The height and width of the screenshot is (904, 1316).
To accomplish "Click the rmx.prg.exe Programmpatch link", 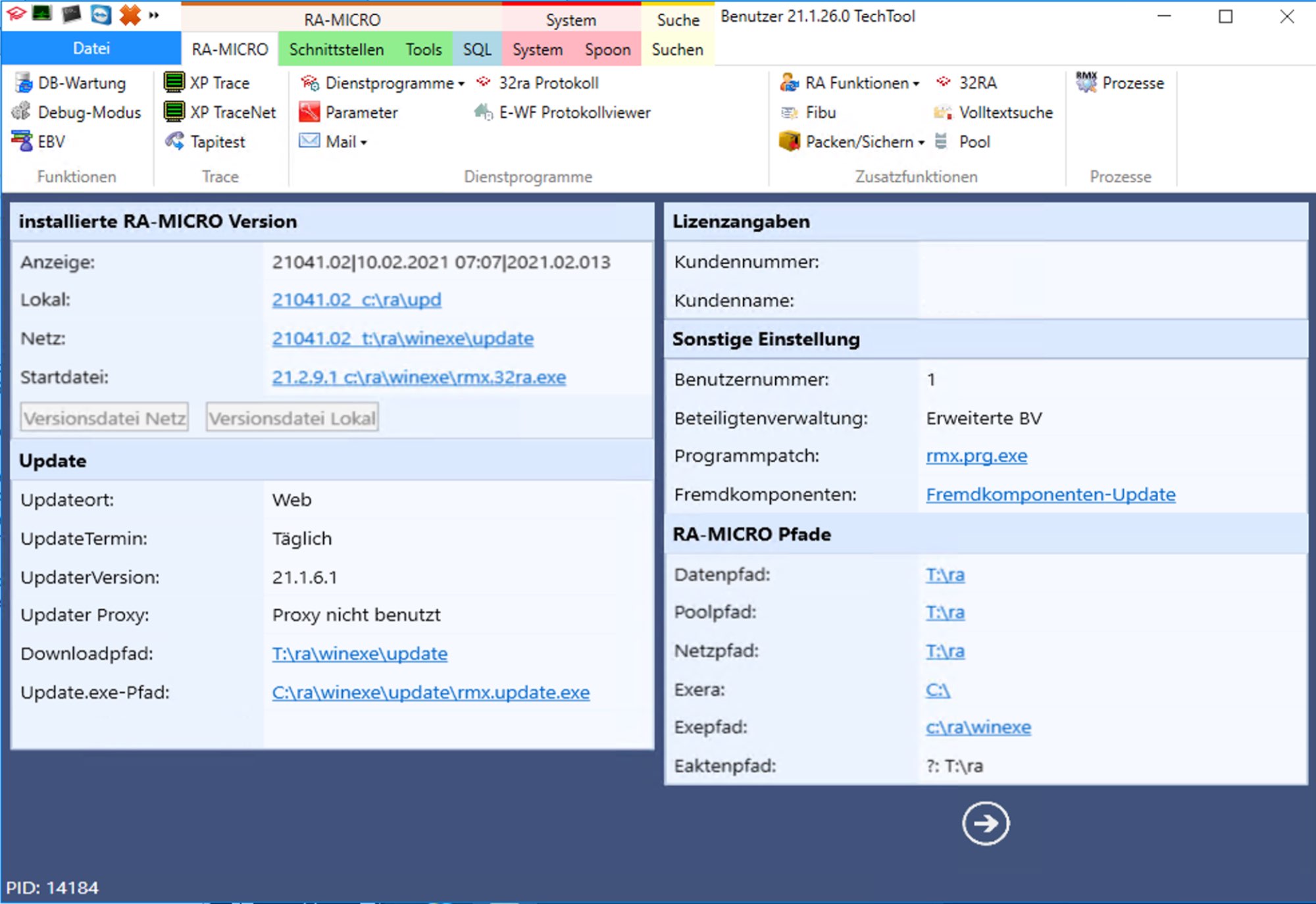I will pos(976,456).
